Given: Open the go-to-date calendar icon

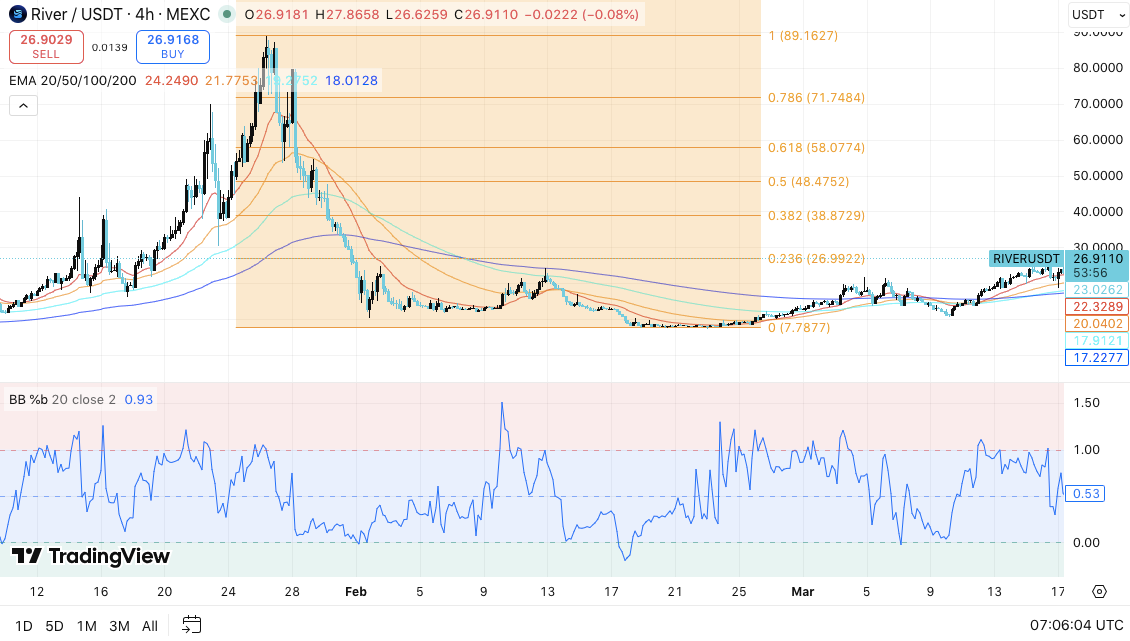Looking at the screenshot, I should 191,624.
